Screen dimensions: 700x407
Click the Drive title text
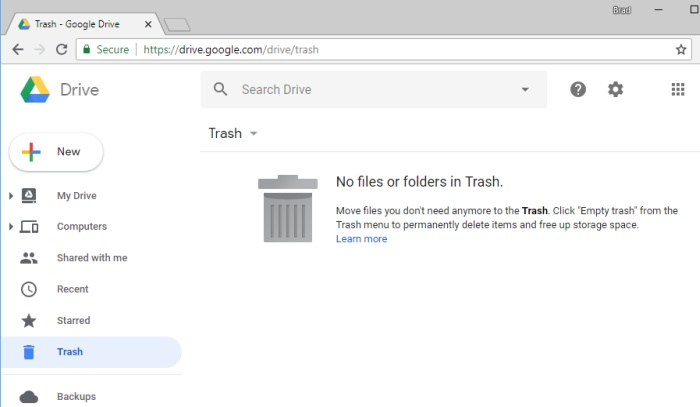pyautogui.click(x=79, y=90)
